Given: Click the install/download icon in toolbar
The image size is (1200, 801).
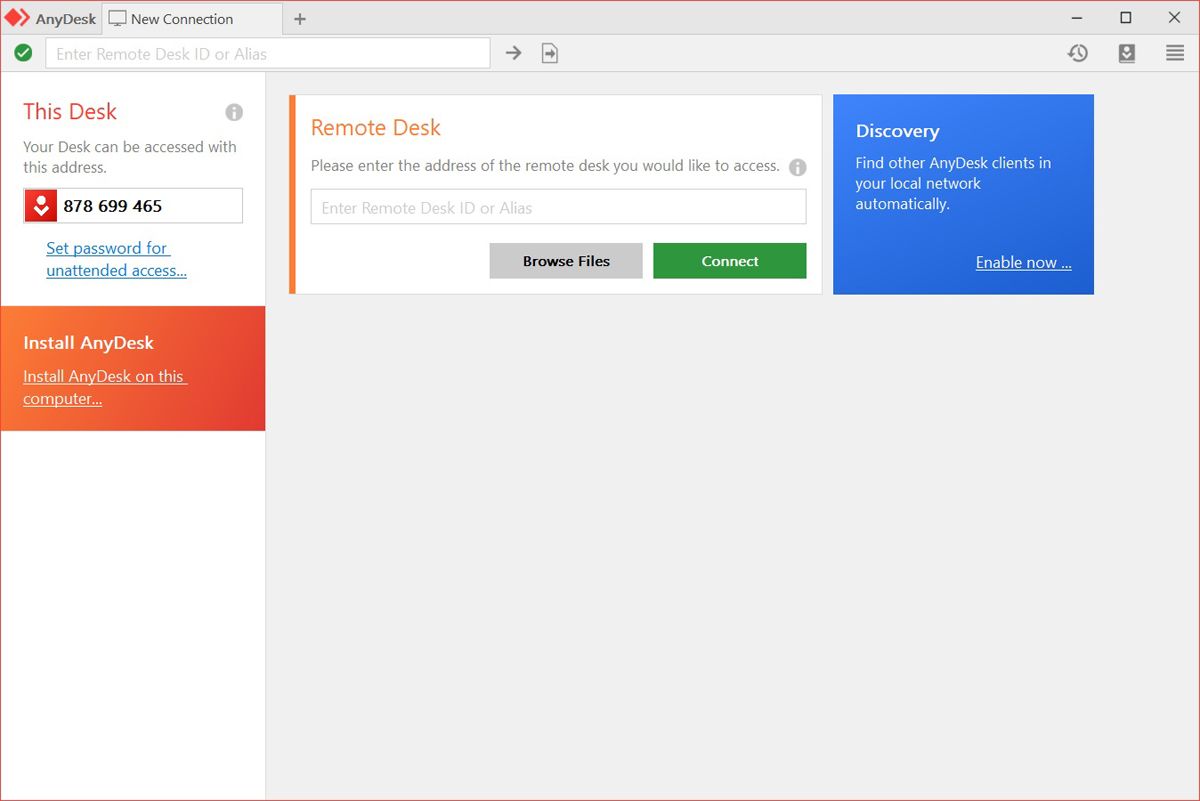Looking at the screenshot, I should (1127, 53).
